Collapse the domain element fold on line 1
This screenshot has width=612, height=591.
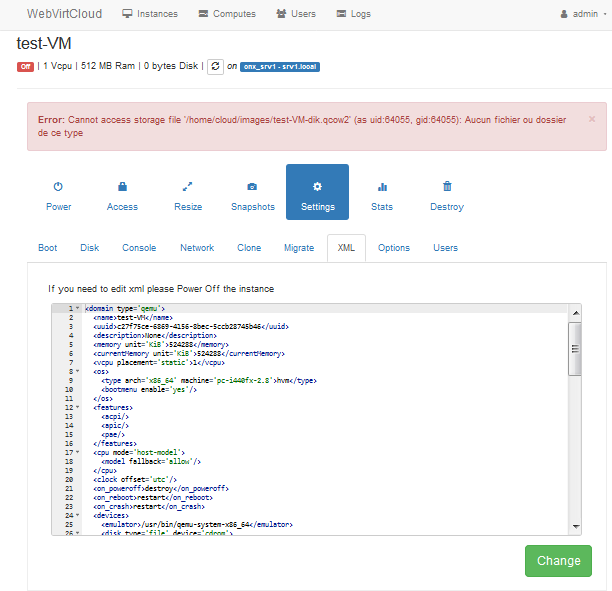(78, 309)
